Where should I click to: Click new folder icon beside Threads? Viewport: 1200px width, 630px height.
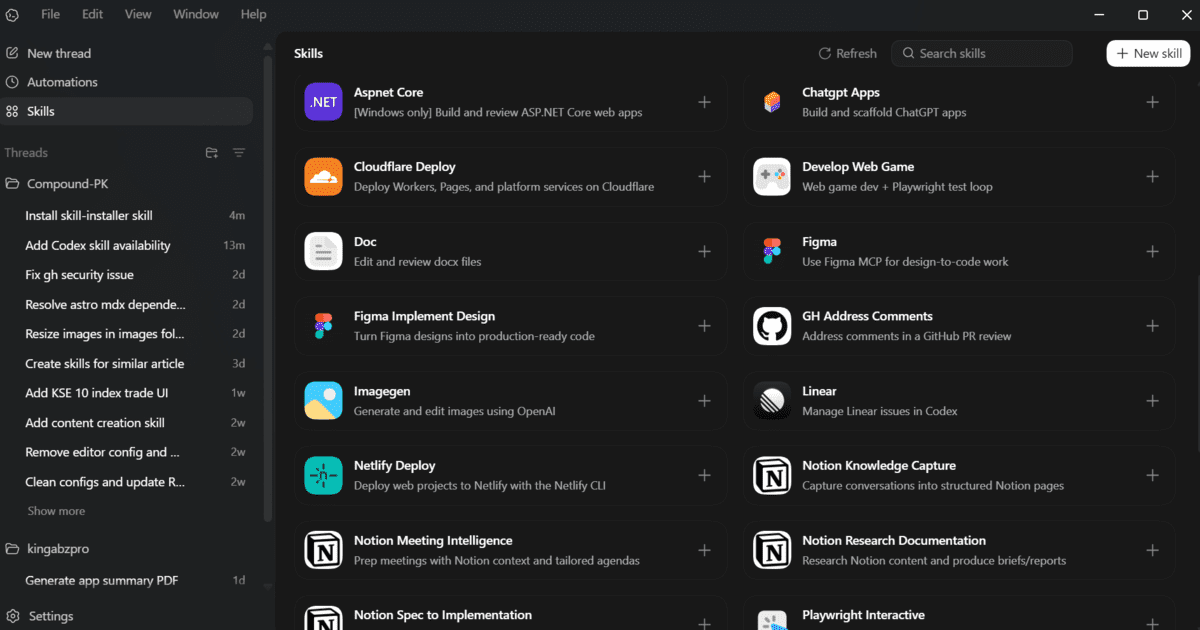click(212, 153)
